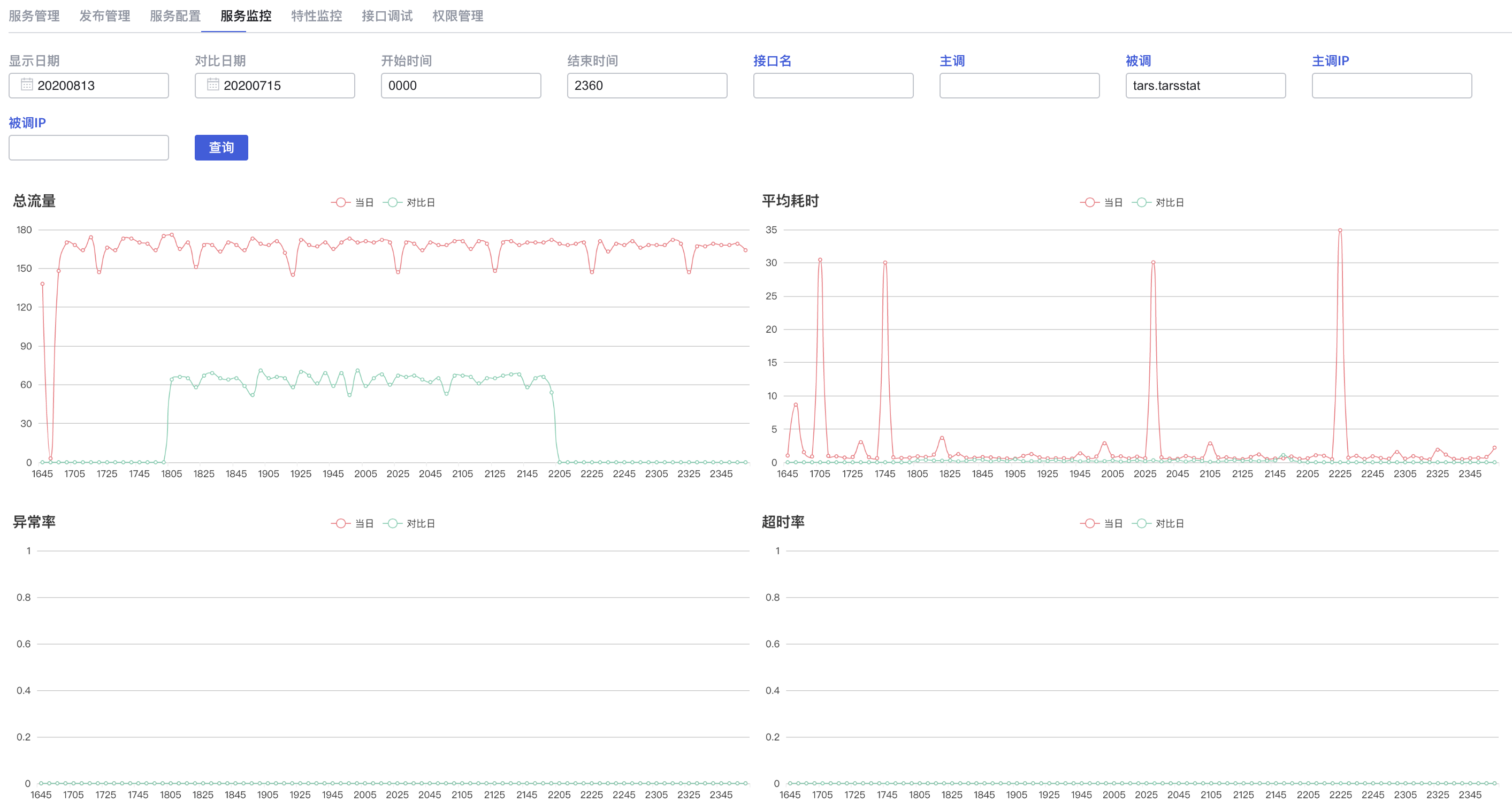Click the calendar icon in 对比日期 field
1512x809 pixels.
(212, 85)
